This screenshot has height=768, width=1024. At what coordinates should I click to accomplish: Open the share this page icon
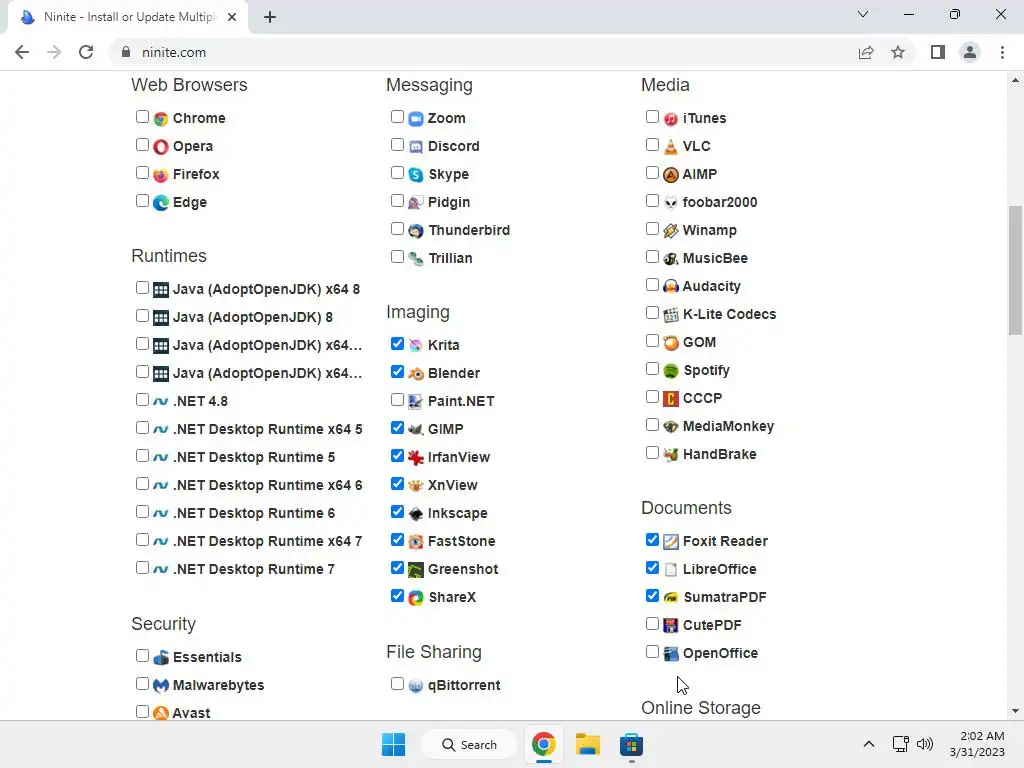(866, 52)
